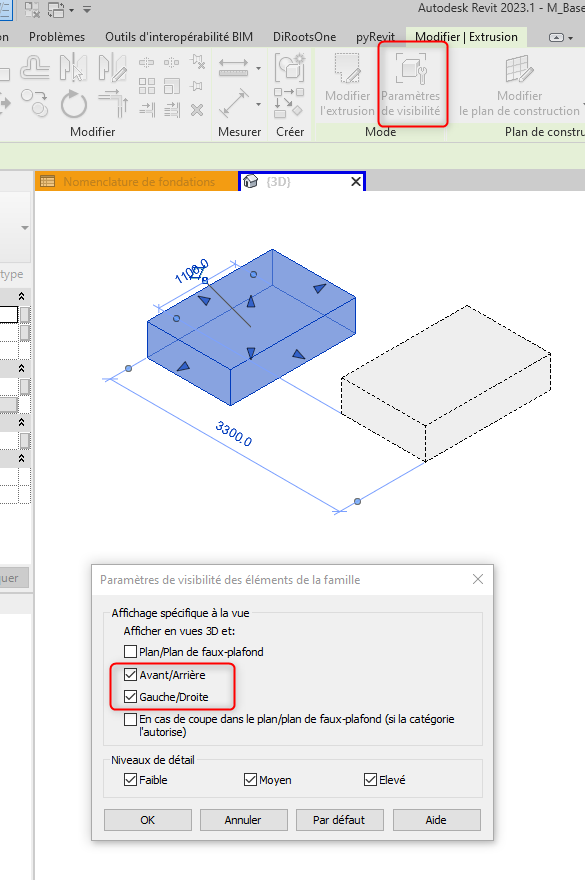Activate Mirror - Pick Axis tool

tap(73, 67)
